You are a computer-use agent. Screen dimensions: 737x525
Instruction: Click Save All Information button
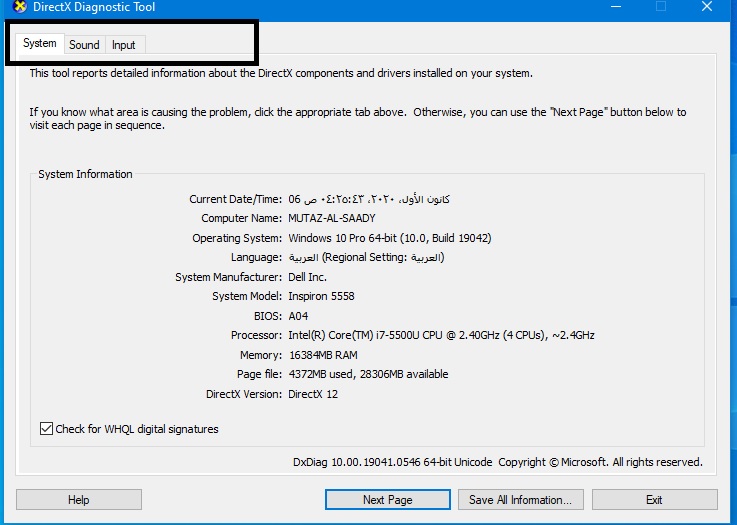[521, 500]
